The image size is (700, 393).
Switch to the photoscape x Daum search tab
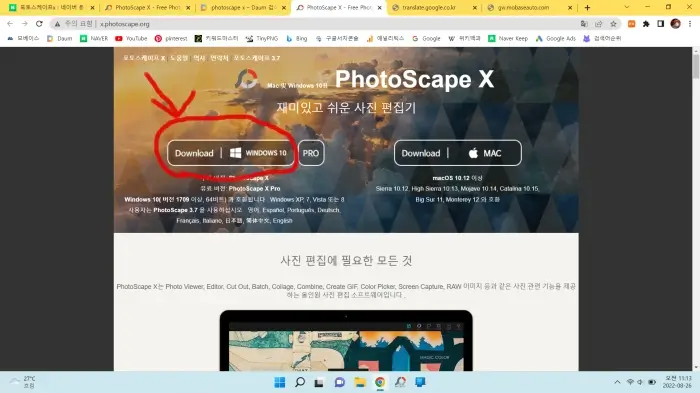coord(243,8)
